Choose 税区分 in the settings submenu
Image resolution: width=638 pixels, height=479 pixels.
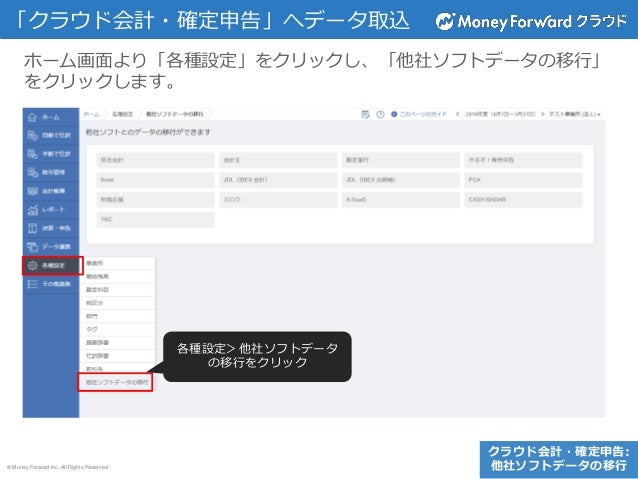click(118, 303)
